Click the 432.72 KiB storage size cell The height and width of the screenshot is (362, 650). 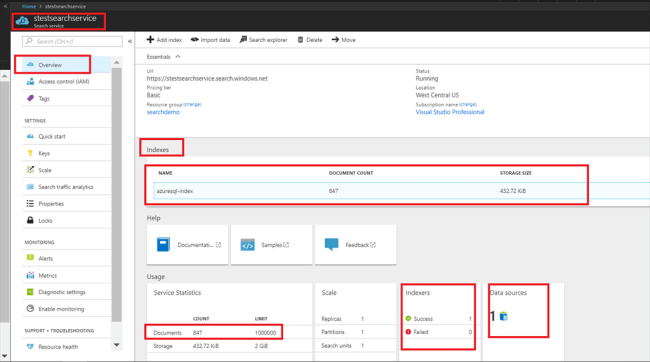pyautogui.click(x=513, y=191)
